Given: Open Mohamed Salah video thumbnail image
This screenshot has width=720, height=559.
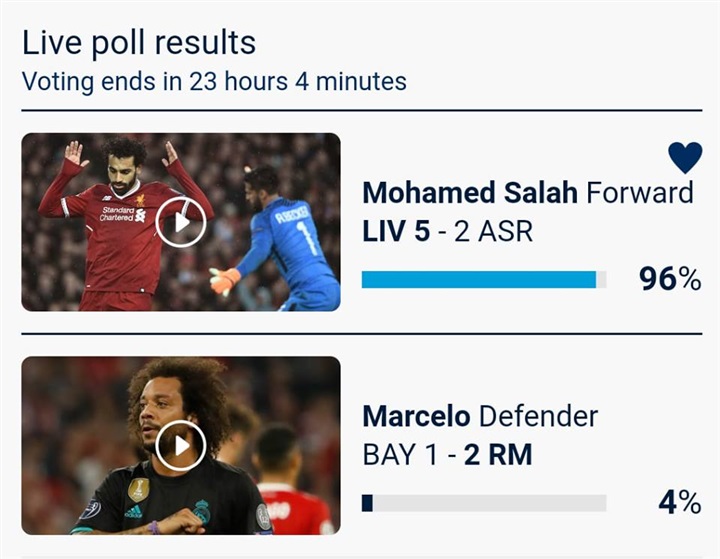Looking at the screenshot, I should [x=181, y=222].
